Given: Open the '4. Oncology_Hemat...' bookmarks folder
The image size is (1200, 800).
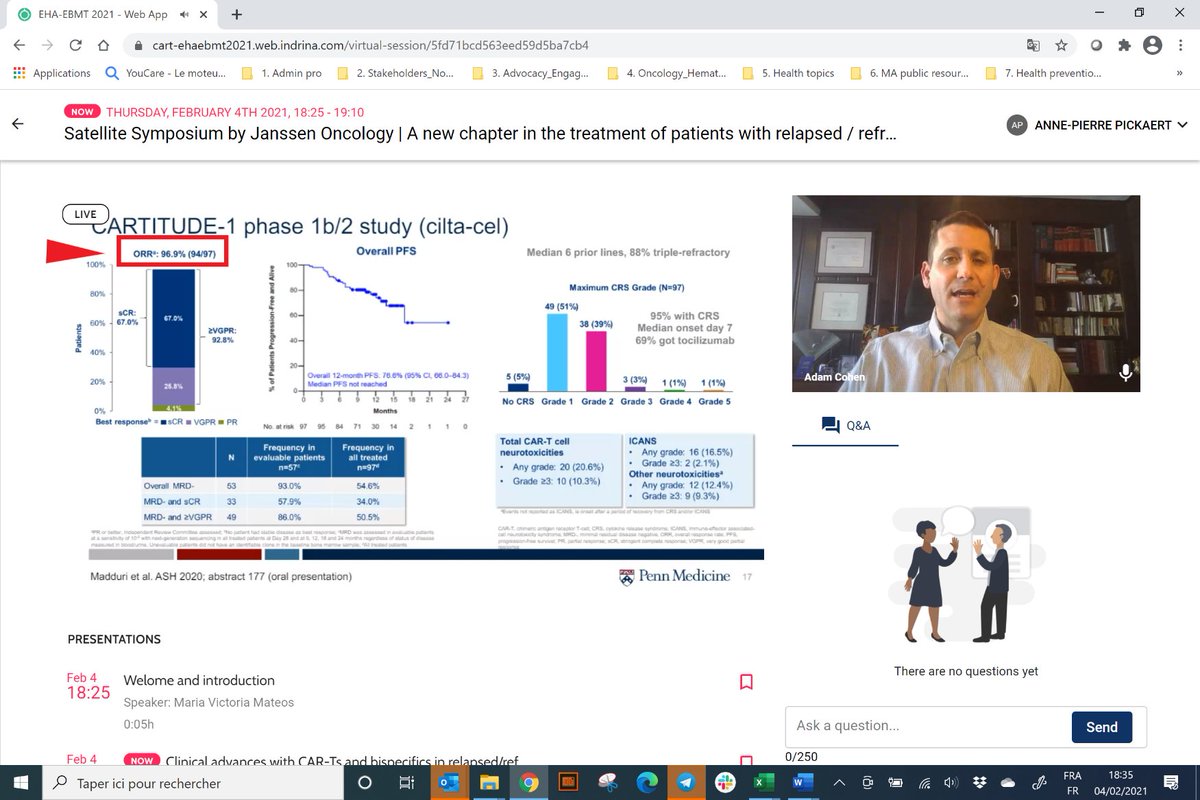Looking at the screenshot, I should (665, 73).
